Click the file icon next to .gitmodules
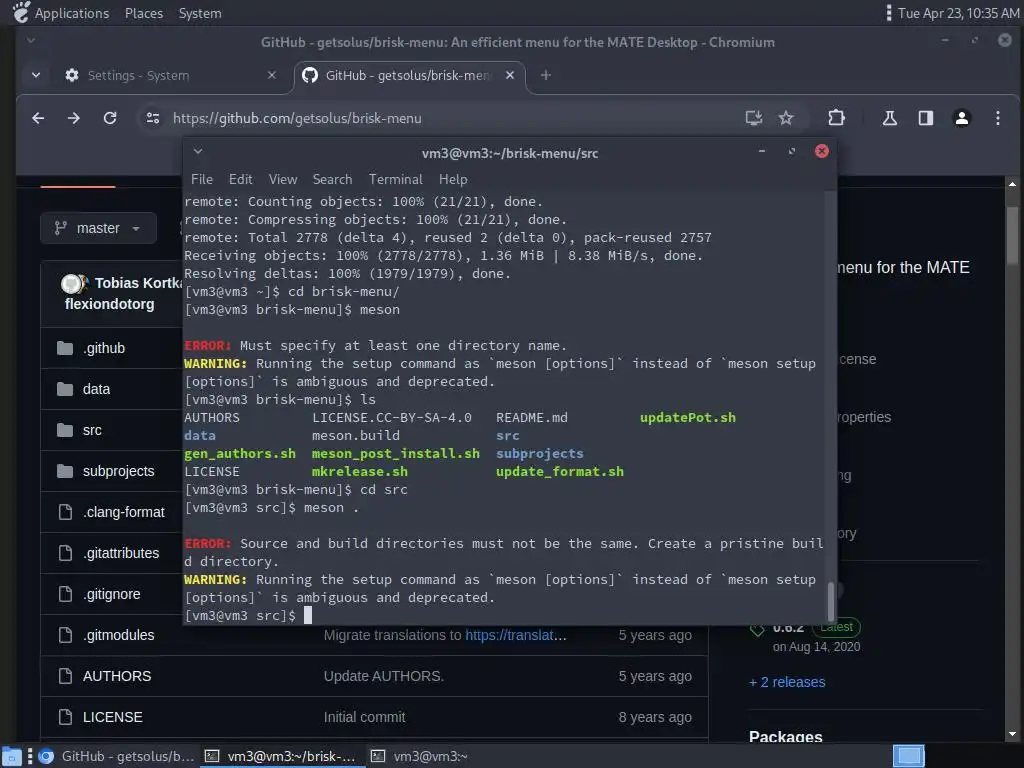Screen dimensions: 1024x768 pyautogui.click(x=65, y=635)
